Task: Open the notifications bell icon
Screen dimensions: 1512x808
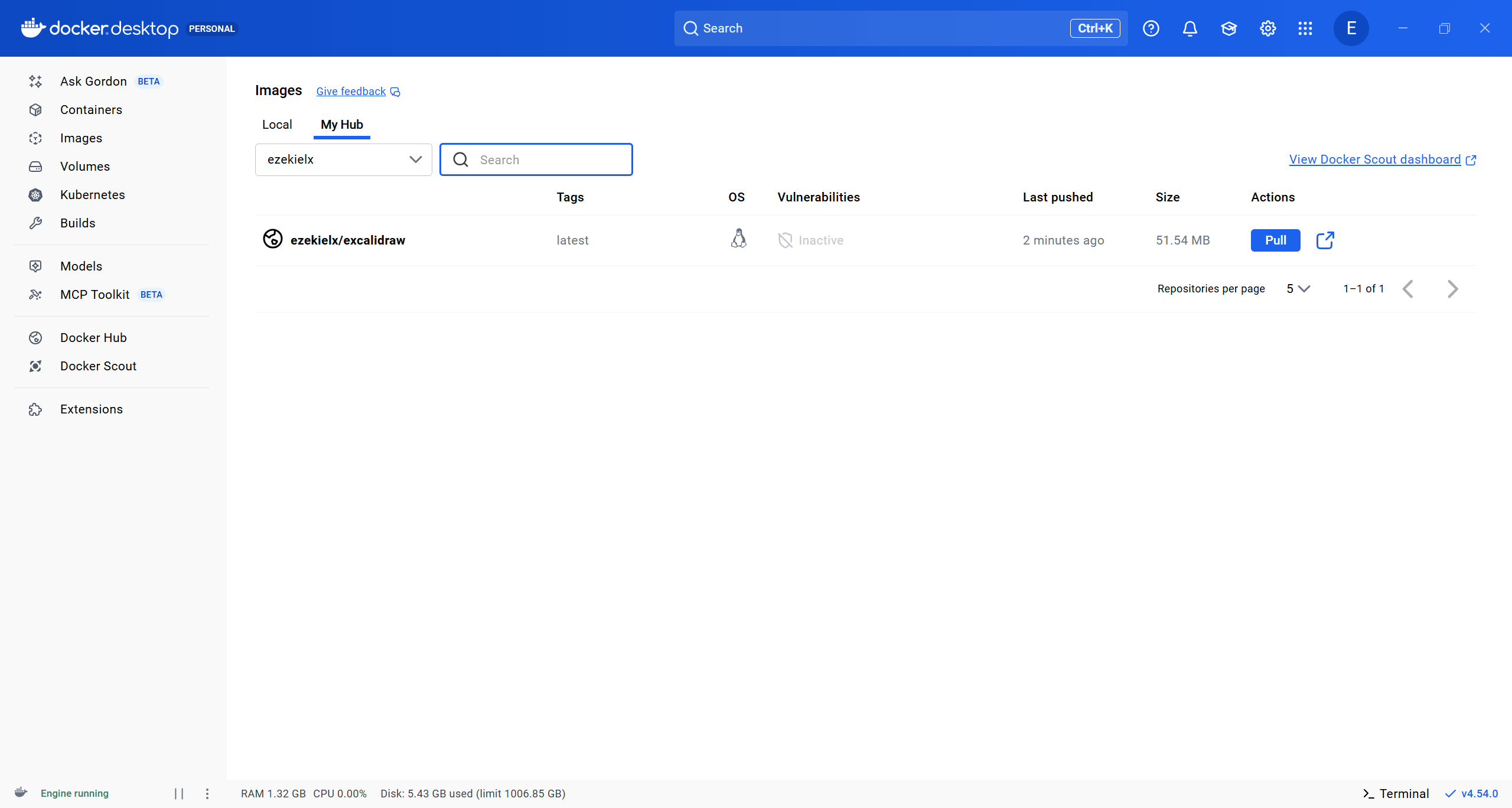Action: pyautogui.click(x=1190, y=28)
